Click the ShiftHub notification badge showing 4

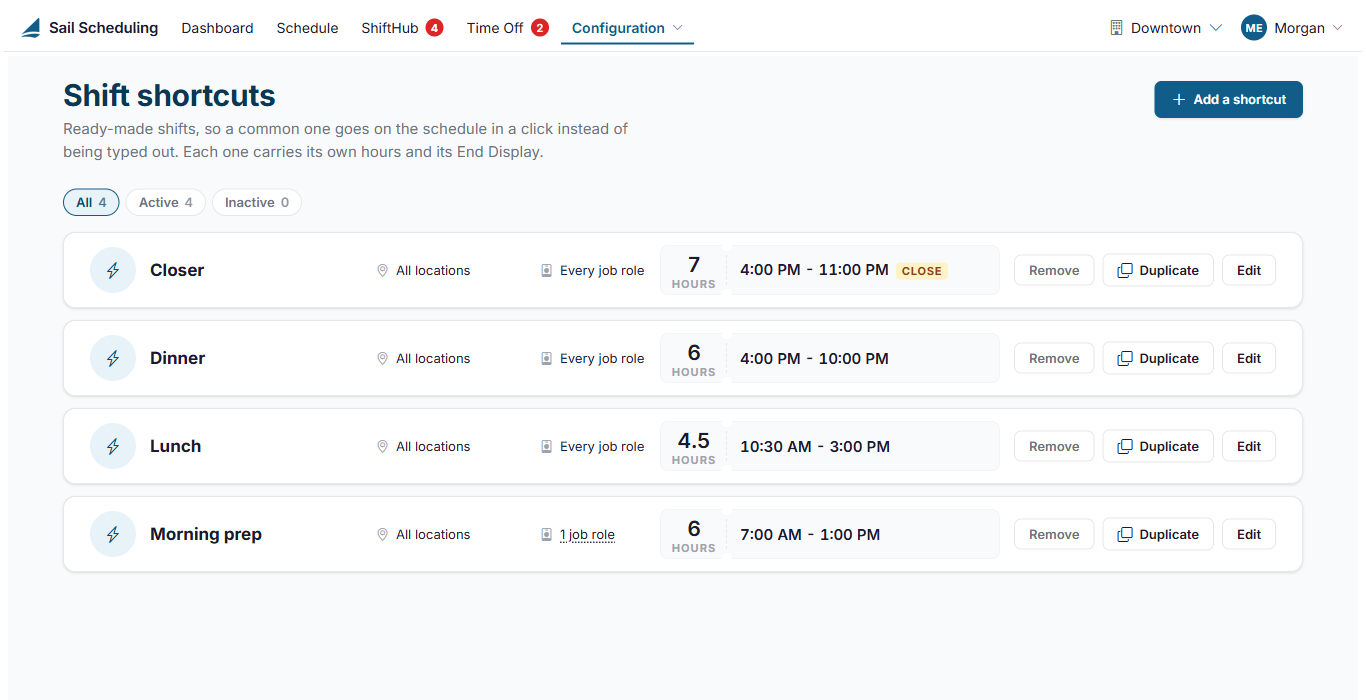click(x=434, y=28)
